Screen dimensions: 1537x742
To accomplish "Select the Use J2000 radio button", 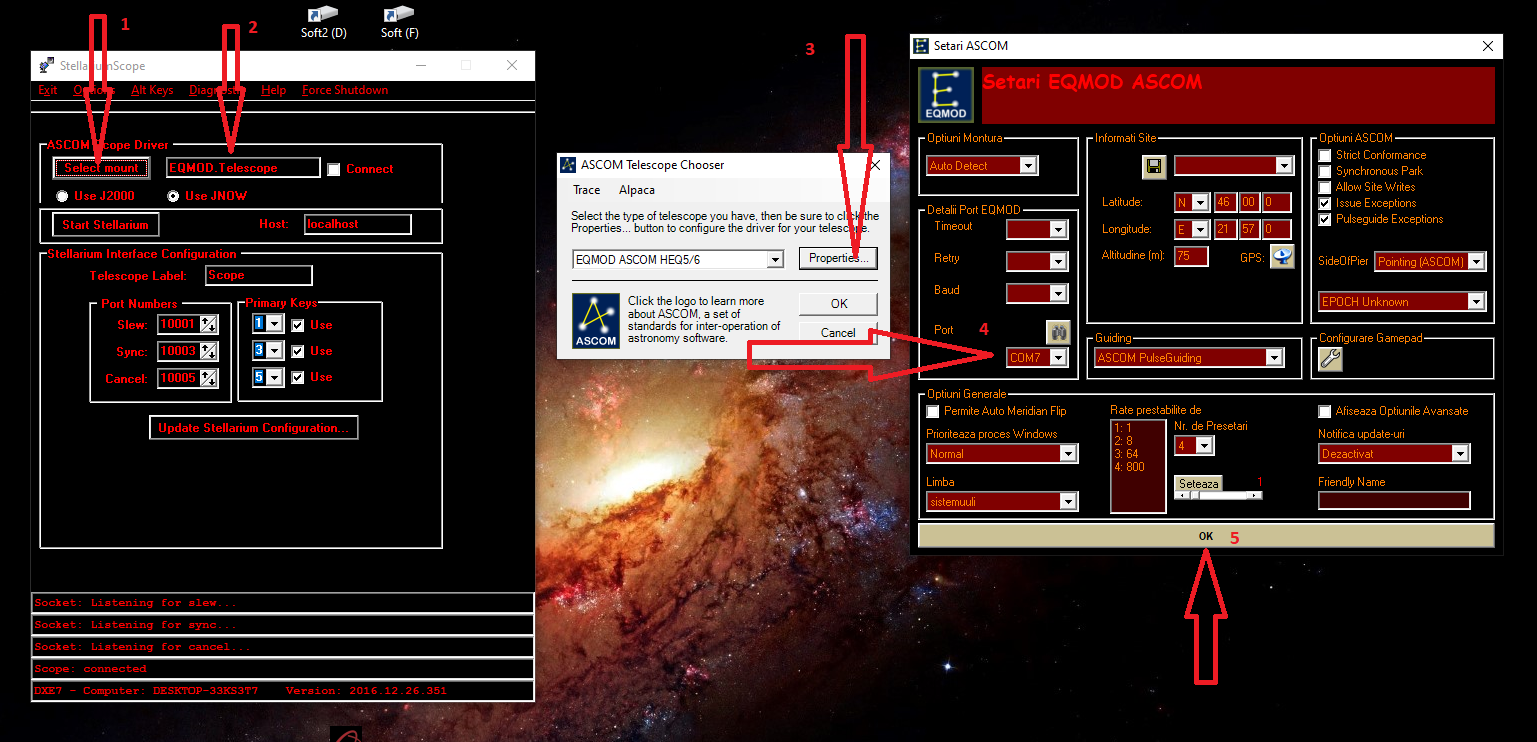I will pos(63,196).
